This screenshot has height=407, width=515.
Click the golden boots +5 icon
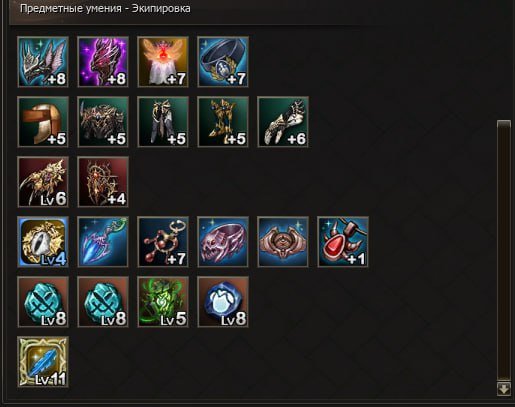pos(223,122)
